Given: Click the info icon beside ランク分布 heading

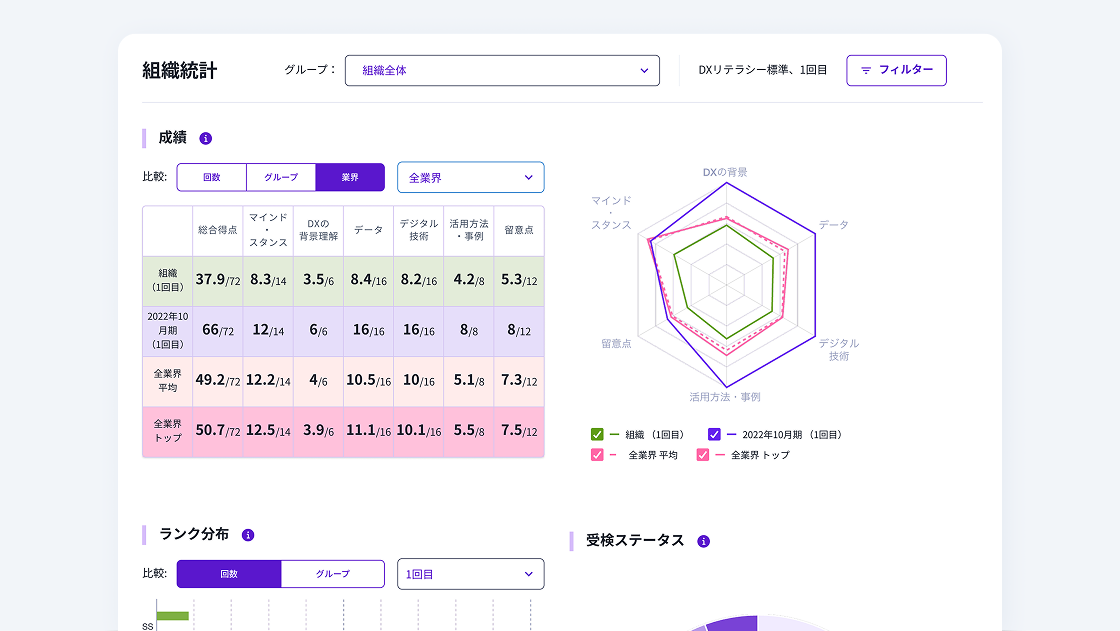Looking at the screenshot, I should 248,535.
